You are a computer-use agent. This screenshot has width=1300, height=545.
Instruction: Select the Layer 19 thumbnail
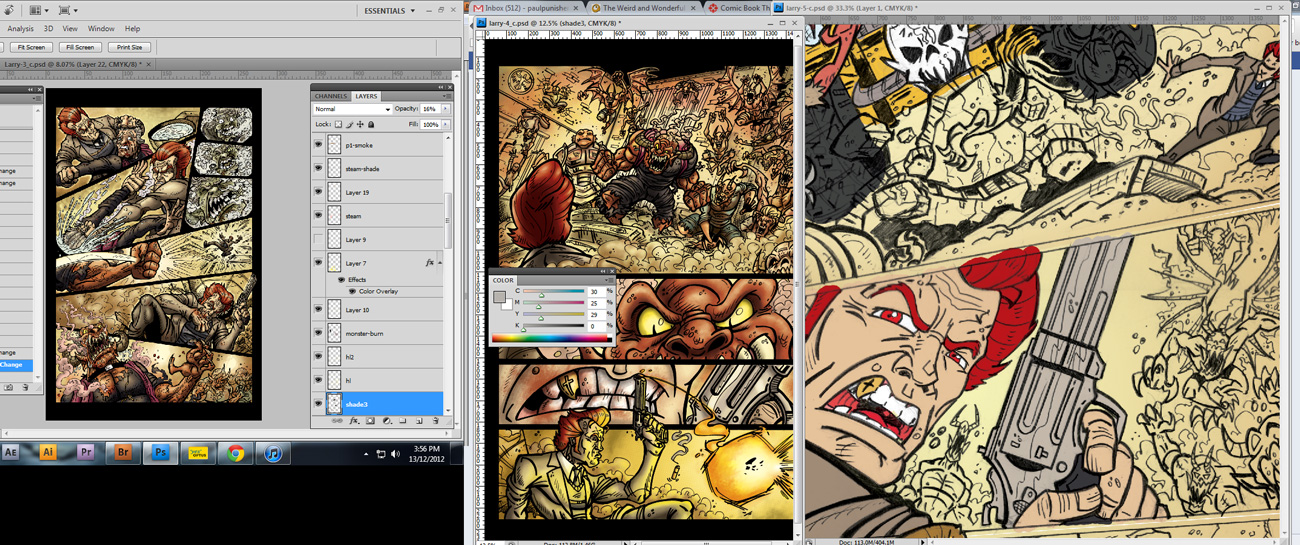[334, 192]
